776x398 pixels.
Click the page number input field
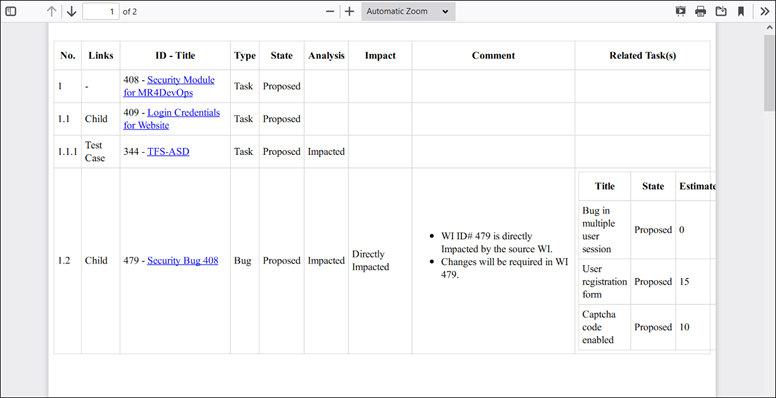[101, 11]
